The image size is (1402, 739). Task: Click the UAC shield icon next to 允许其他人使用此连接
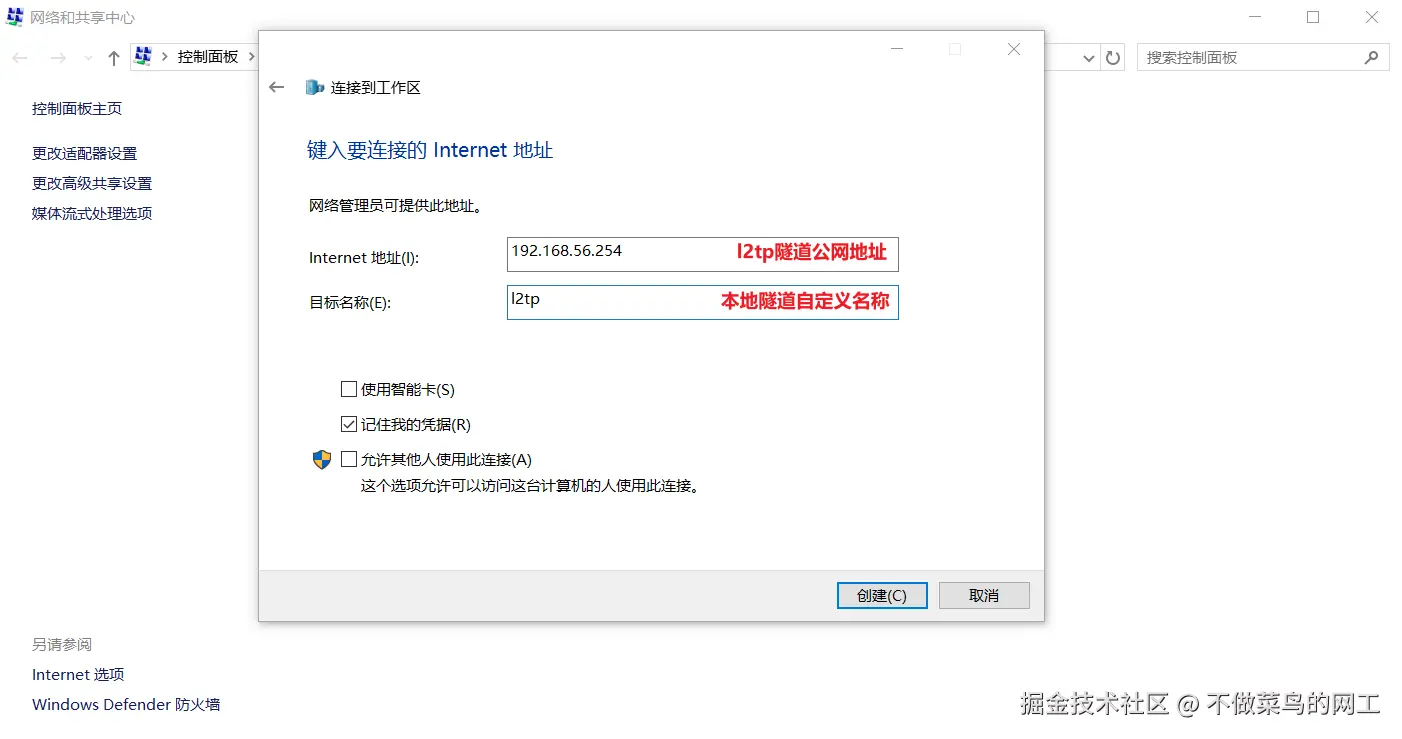tap(321, 459)
